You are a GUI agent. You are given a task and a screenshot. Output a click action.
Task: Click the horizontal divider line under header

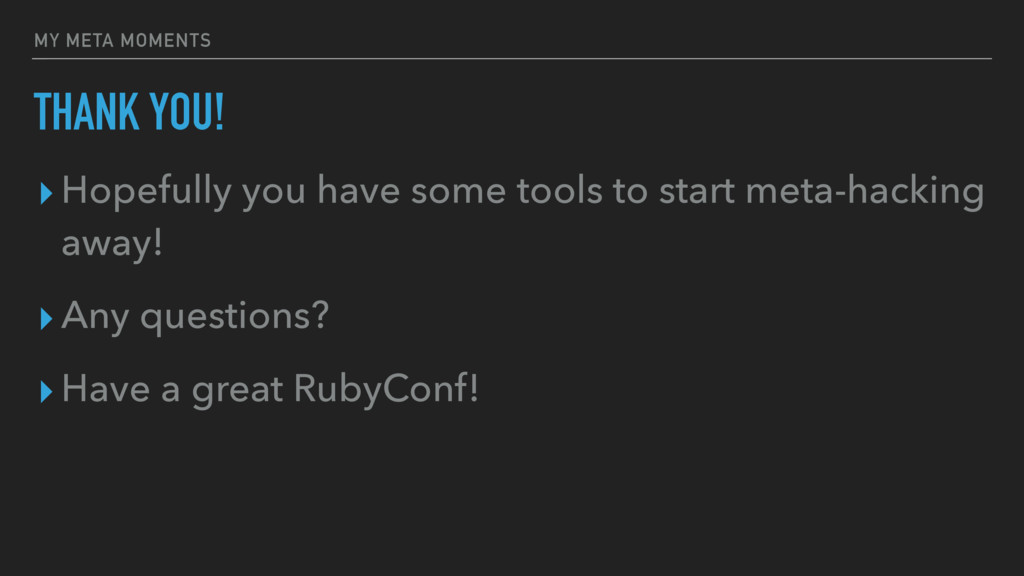(x=512, y=59)
